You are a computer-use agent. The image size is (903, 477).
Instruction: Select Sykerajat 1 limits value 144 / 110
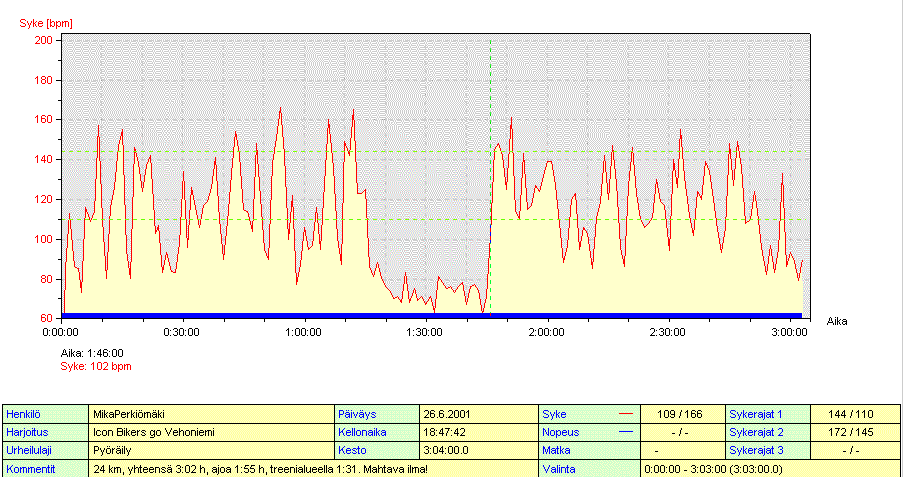[853, 413]
